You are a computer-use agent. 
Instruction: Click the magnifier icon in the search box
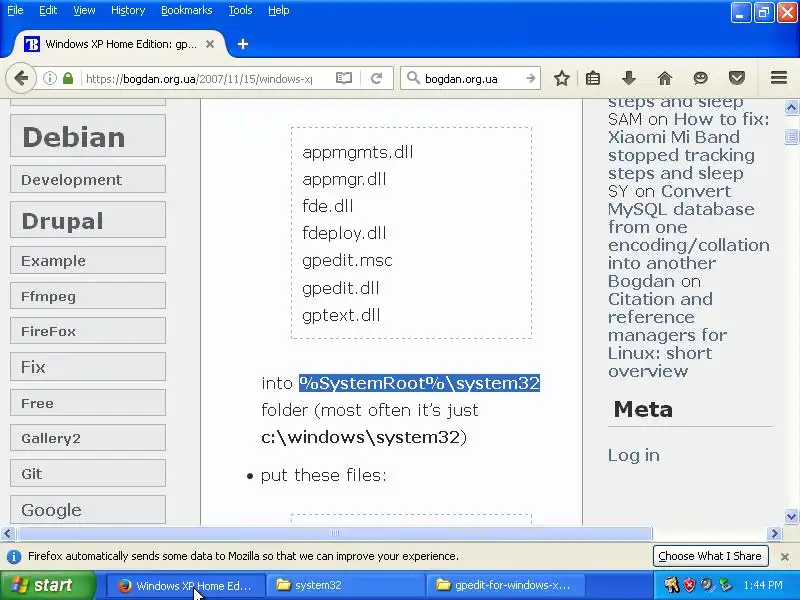tap(413, 79)
